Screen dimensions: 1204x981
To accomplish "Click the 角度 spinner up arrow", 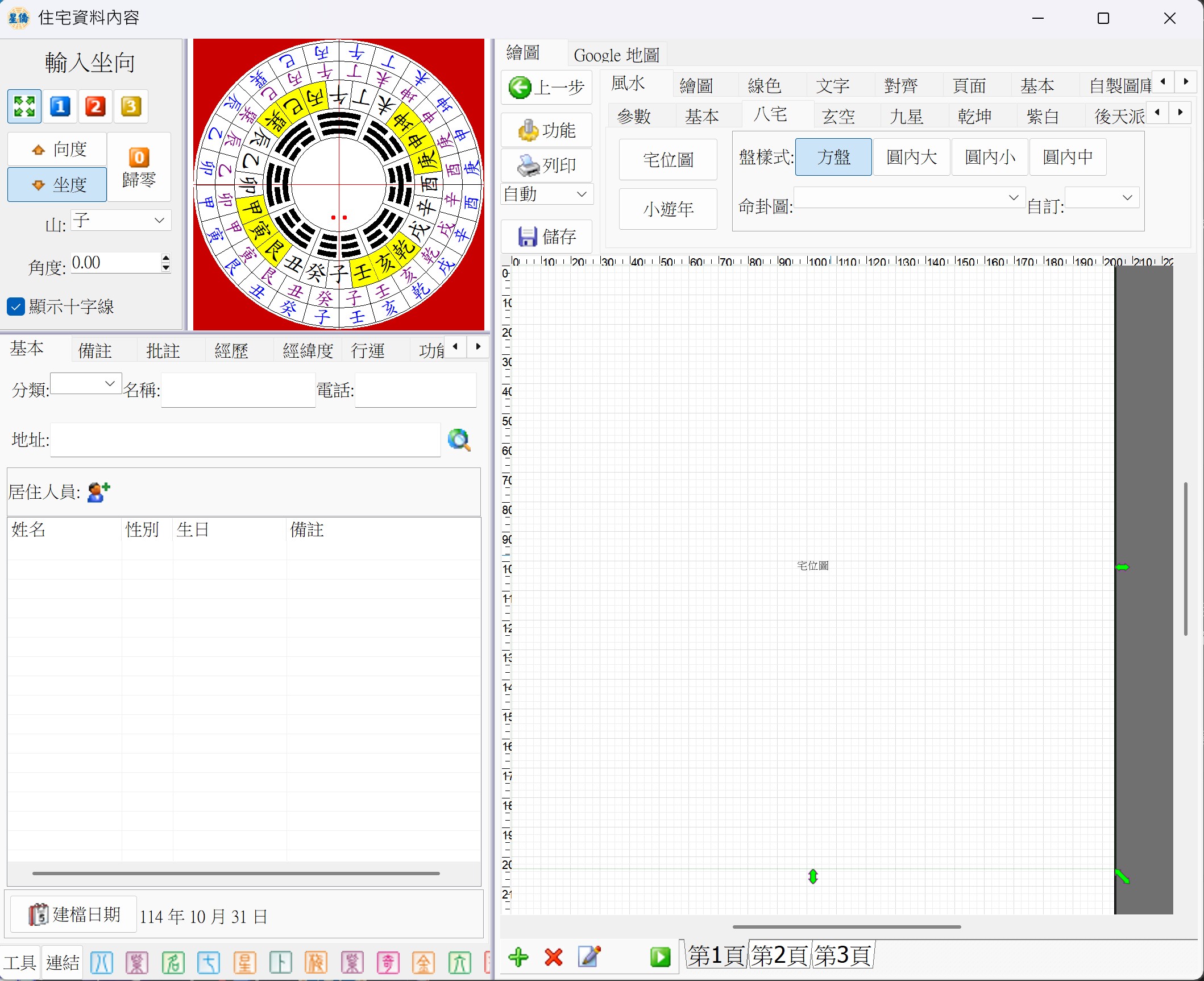I will (166, 258).
